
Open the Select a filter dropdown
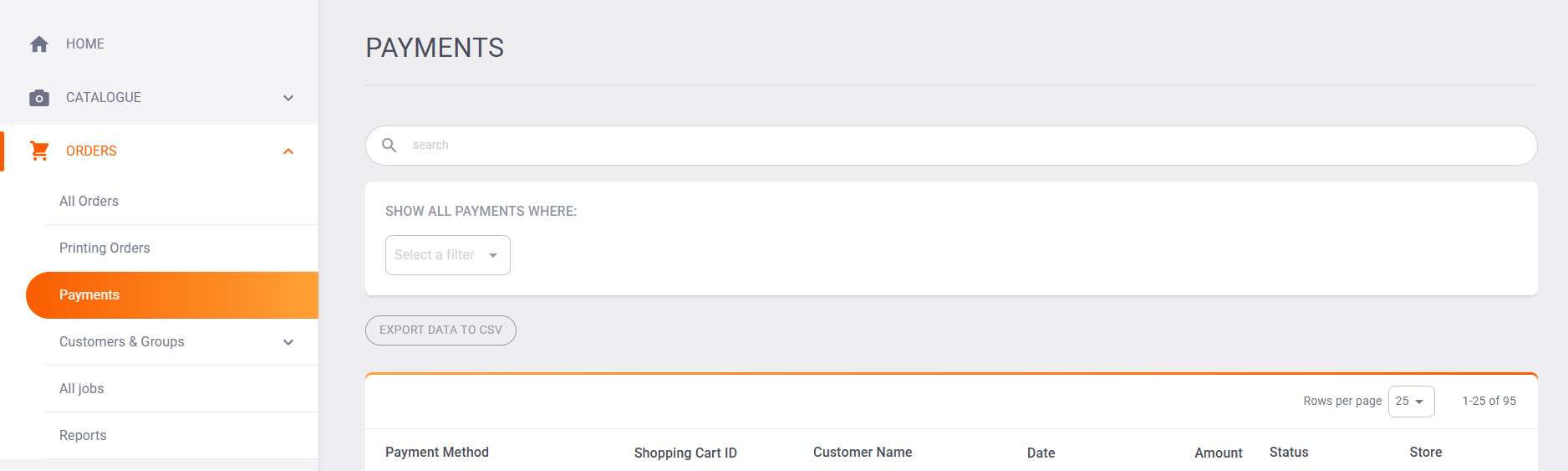coord(447,255)
